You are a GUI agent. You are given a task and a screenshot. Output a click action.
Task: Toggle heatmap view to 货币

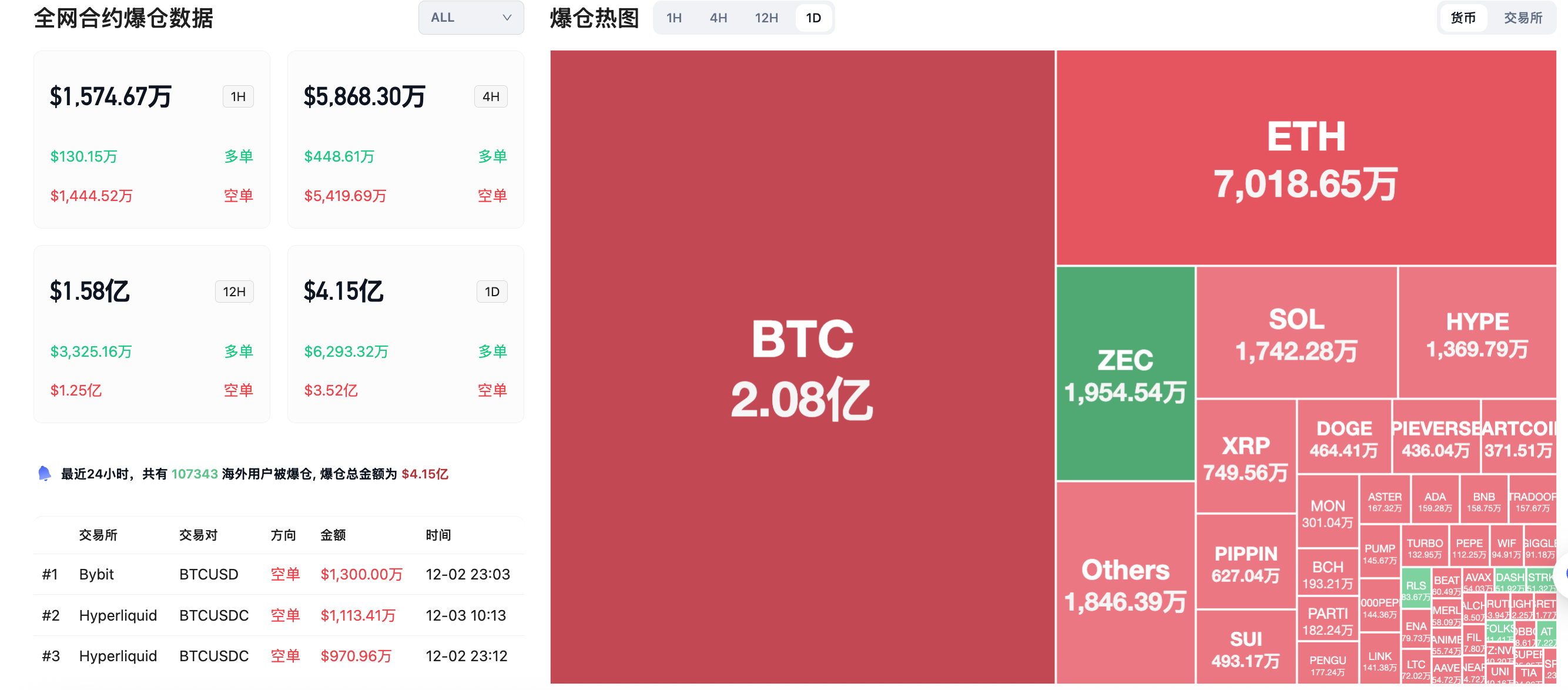[x=1463, y=18]
